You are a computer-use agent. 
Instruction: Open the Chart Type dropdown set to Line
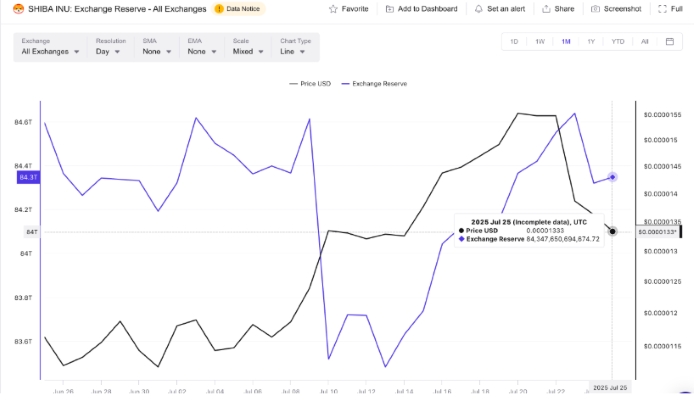pos(295,47)
